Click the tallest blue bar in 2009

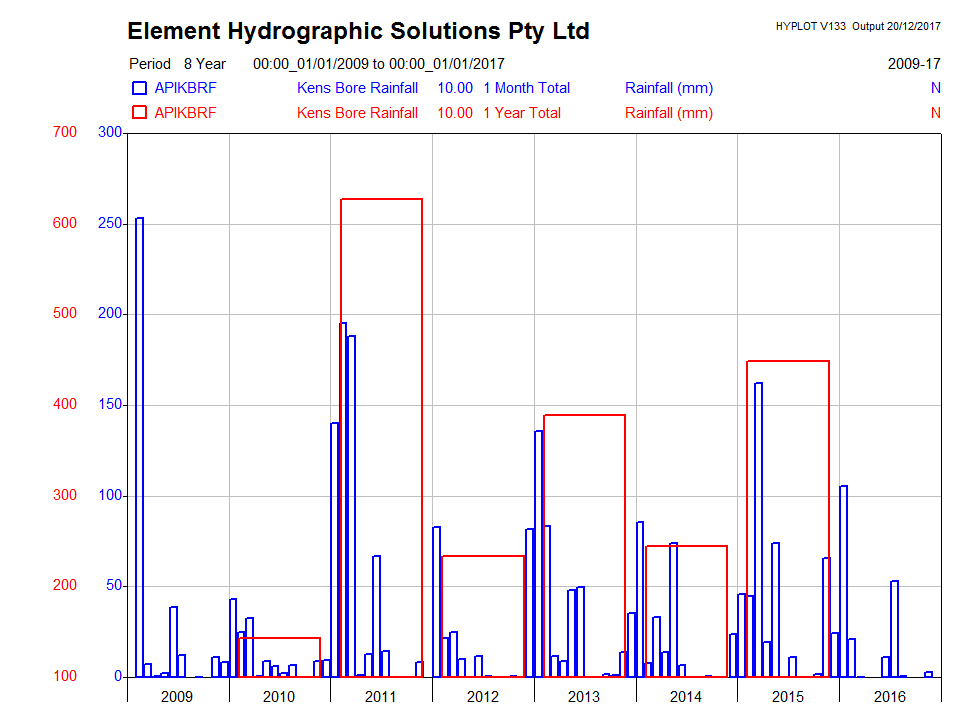140,440
